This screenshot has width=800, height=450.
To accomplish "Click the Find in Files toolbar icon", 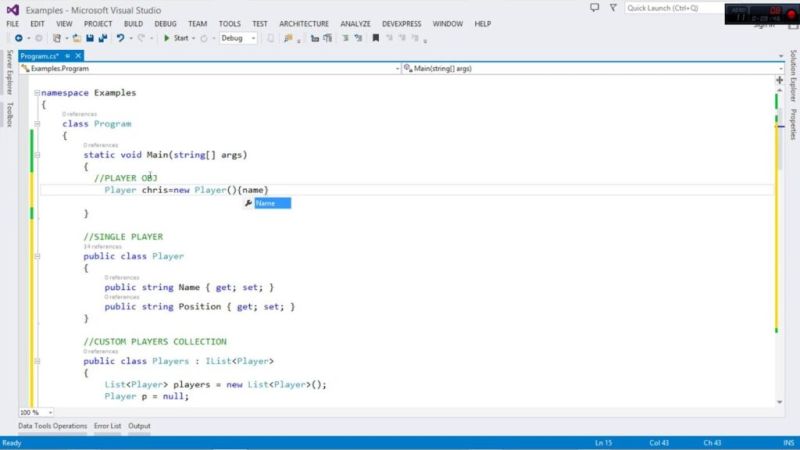I will click(x=288, y=38).
